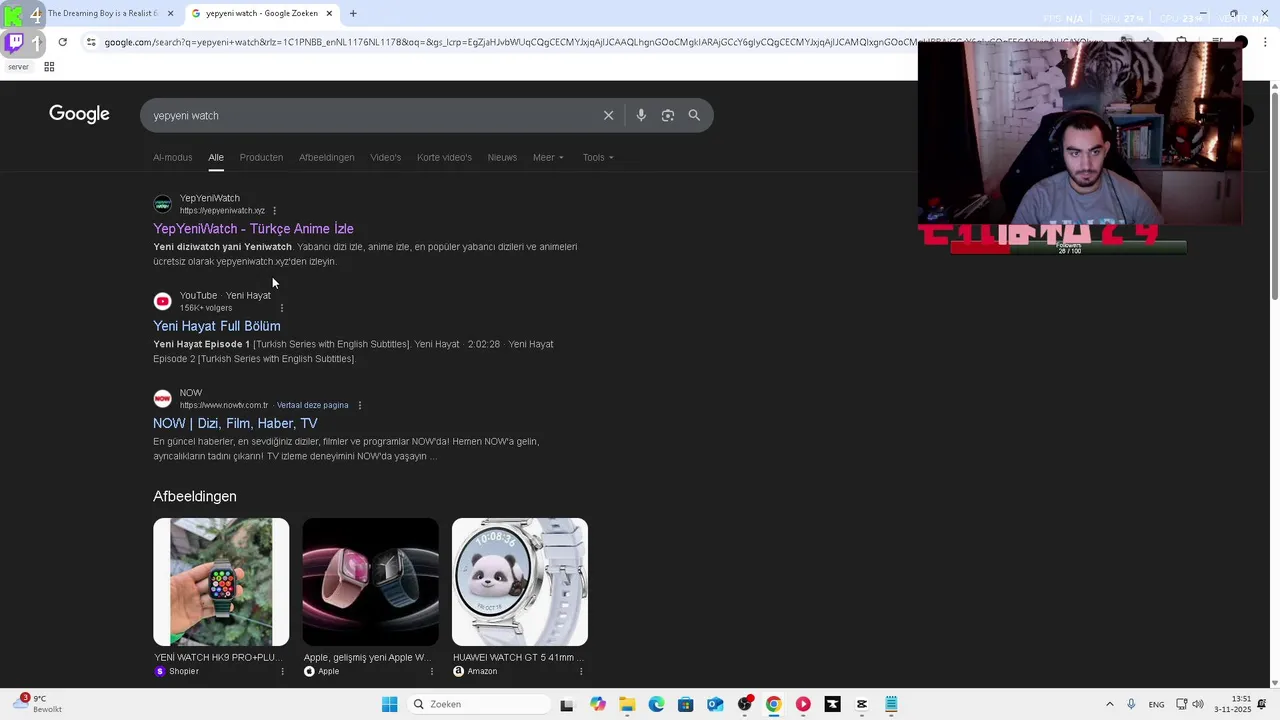This screenshot has height=720, width=1280.
Task: Show hidden system tray icons chevron
Action: coord(1109,704)
